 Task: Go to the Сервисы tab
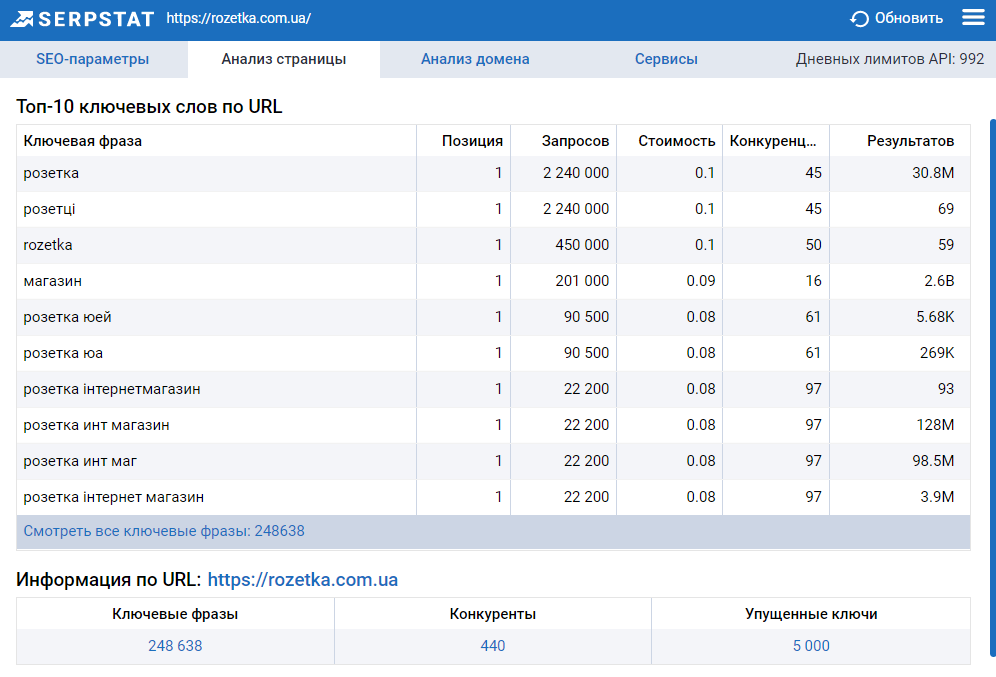pyautogui.click(x=666, y=59)
